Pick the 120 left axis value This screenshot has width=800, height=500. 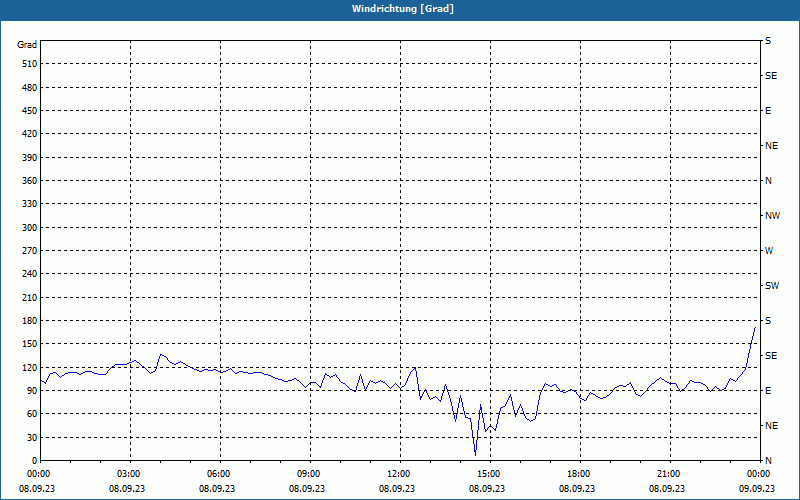coord(30,367)
